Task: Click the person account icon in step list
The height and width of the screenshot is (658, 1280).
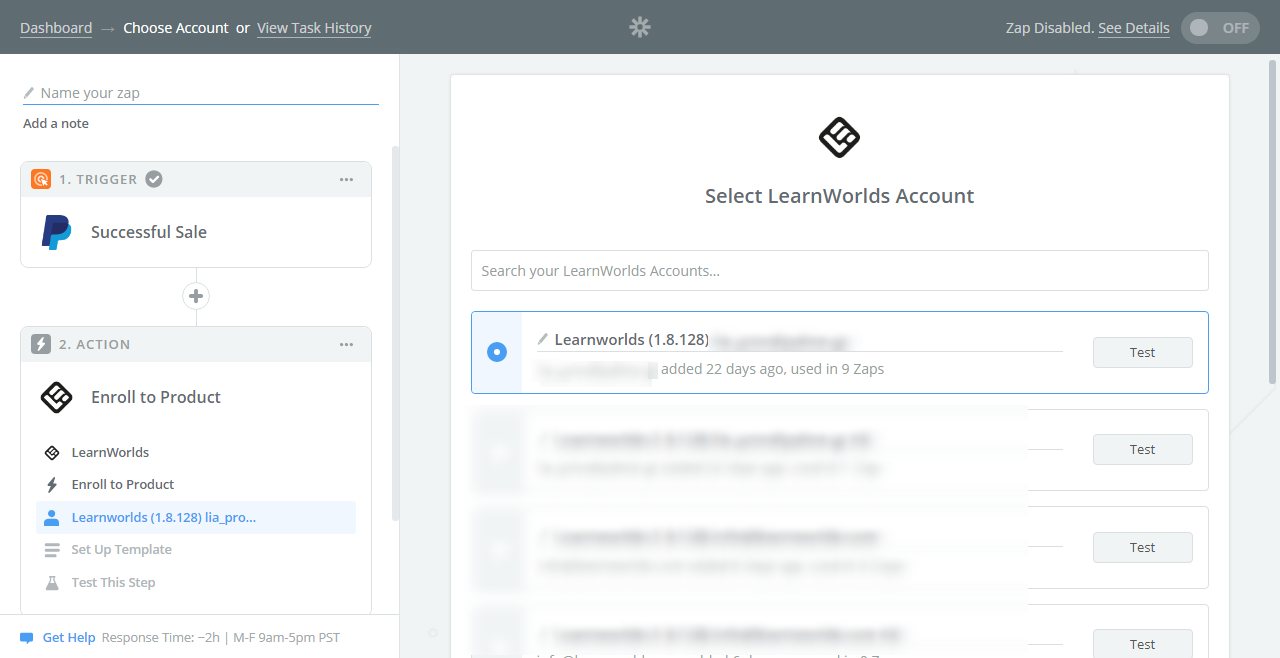Action: coord(52,518)
